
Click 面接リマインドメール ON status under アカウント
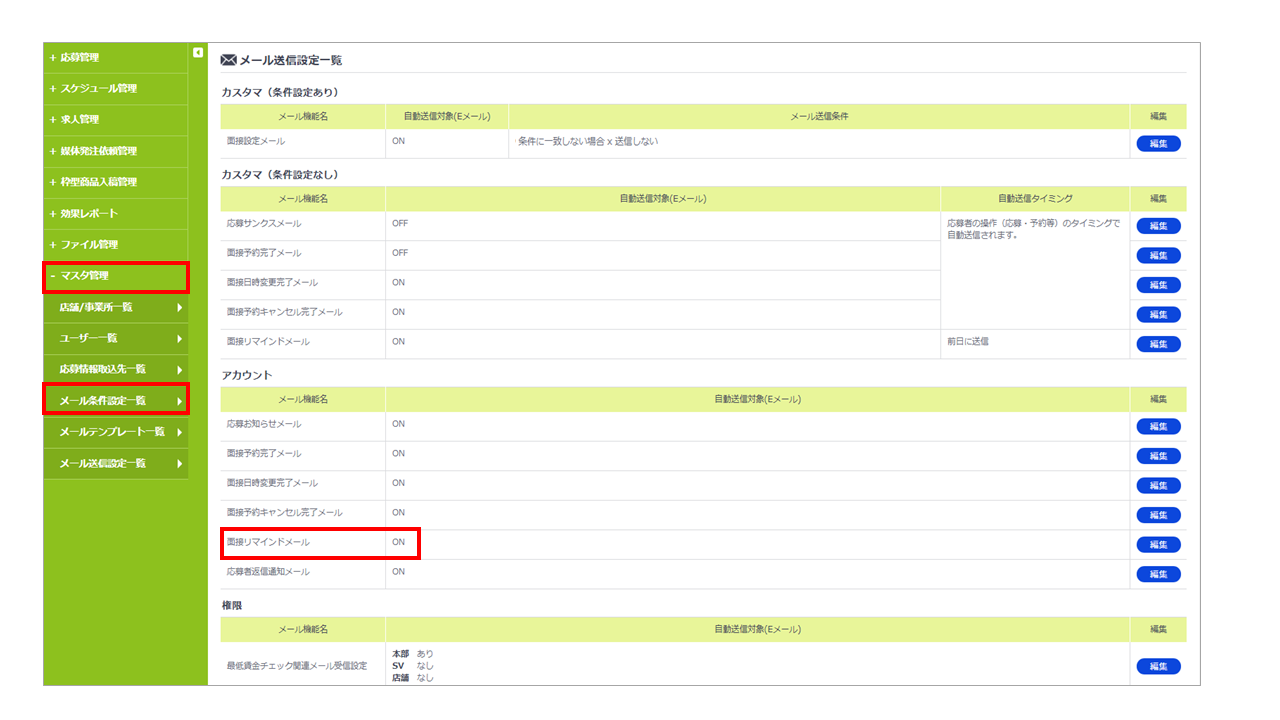(x=398, y=542)
